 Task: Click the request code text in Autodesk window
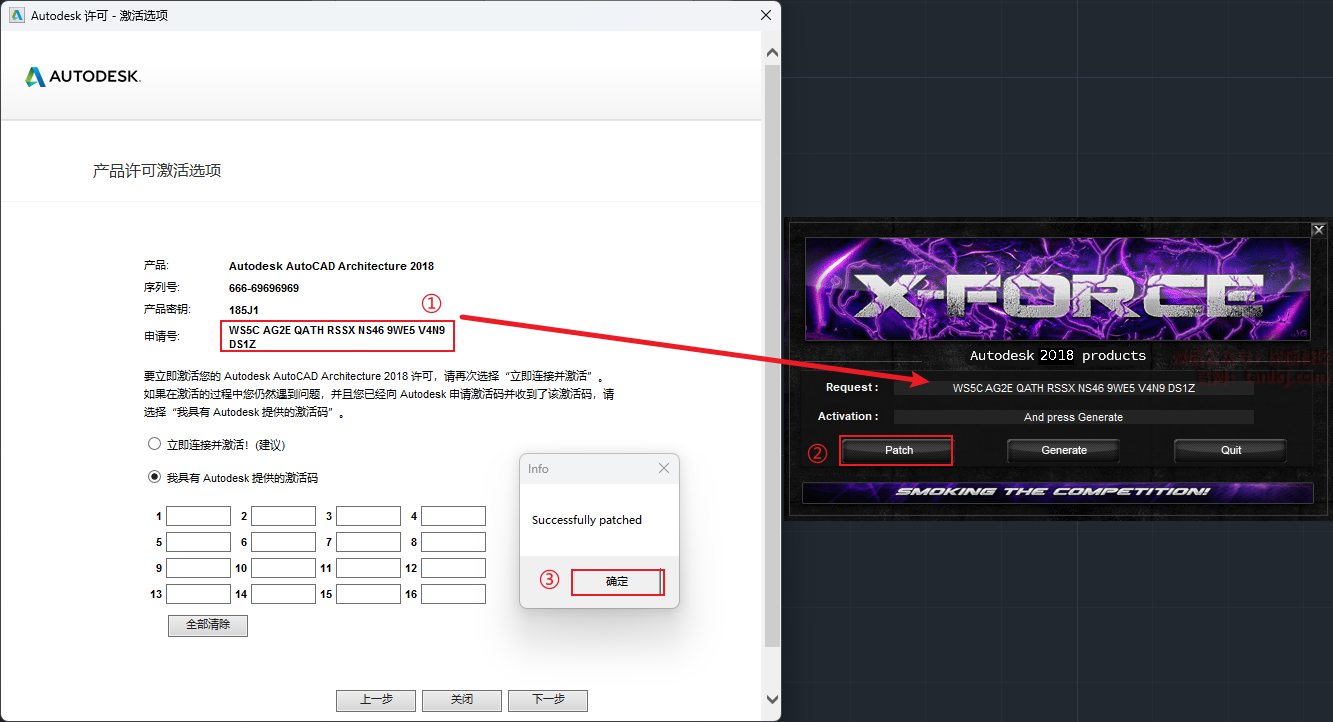(x=337, y=337)
